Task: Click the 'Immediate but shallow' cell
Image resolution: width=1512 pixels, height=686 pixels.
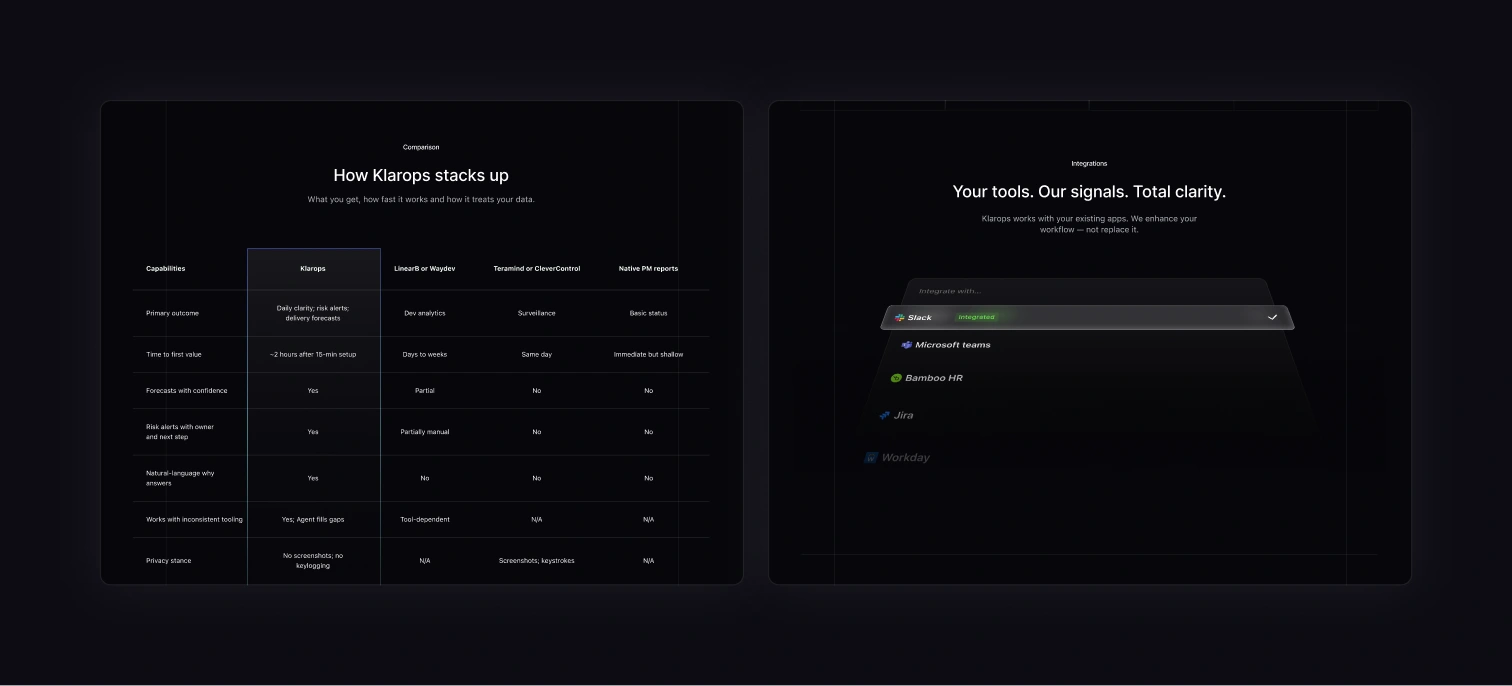Action: point(648,354)
